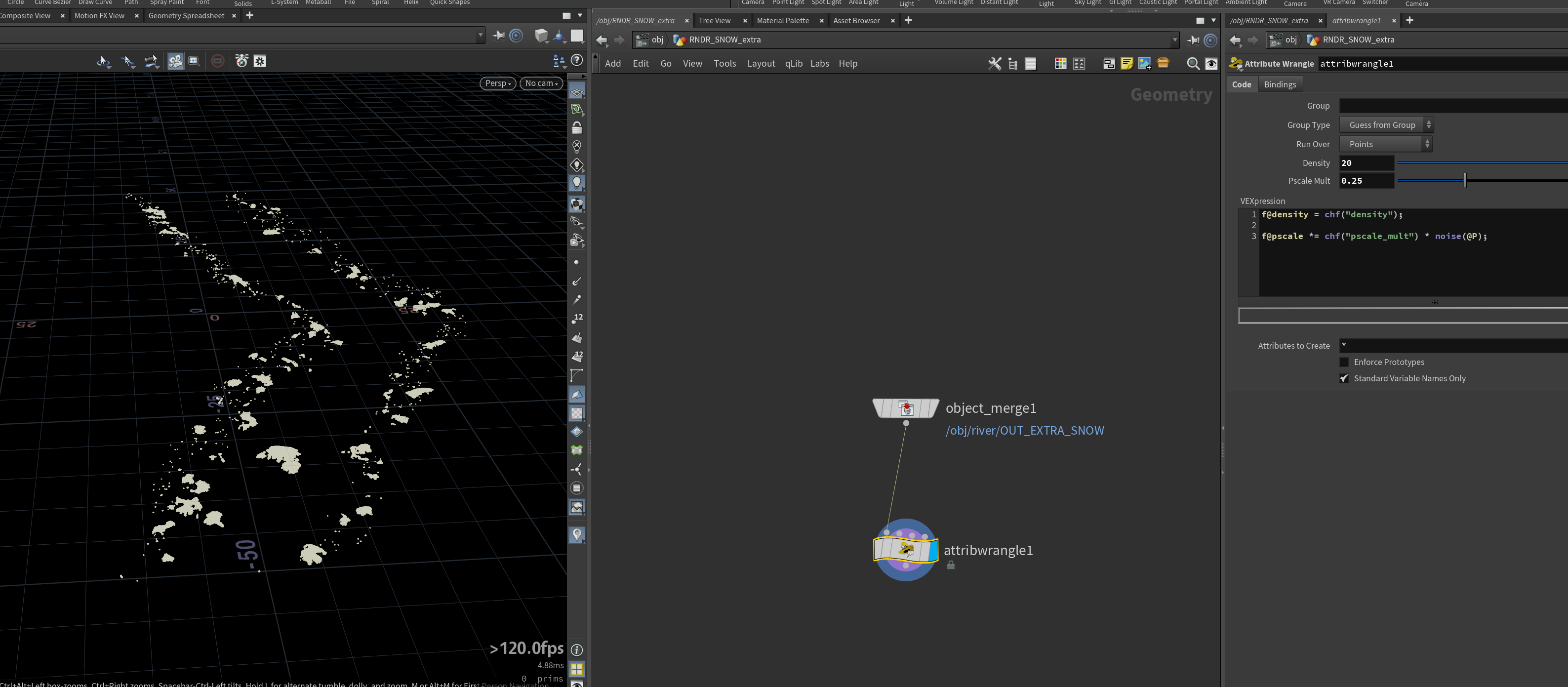This screenshot has height=687, width=1568.
Task: Select the attribwrangle1 node
Action: coord(906,550)
